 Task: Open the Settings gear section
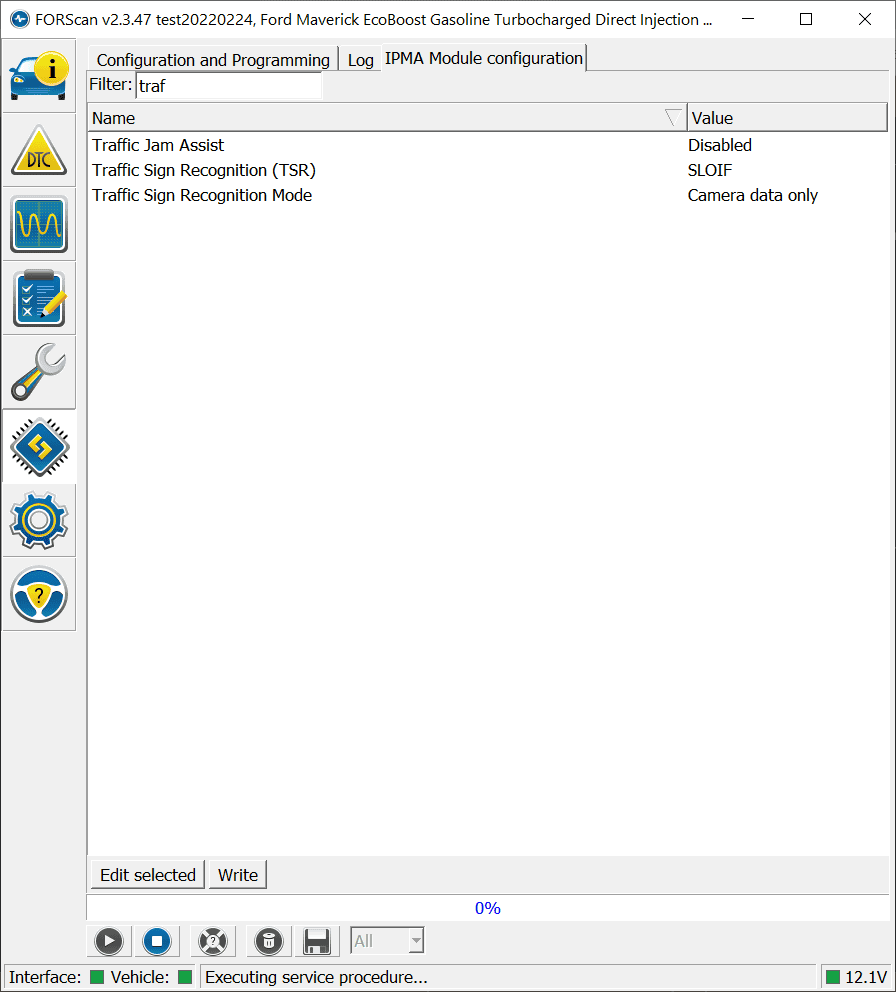39,521
